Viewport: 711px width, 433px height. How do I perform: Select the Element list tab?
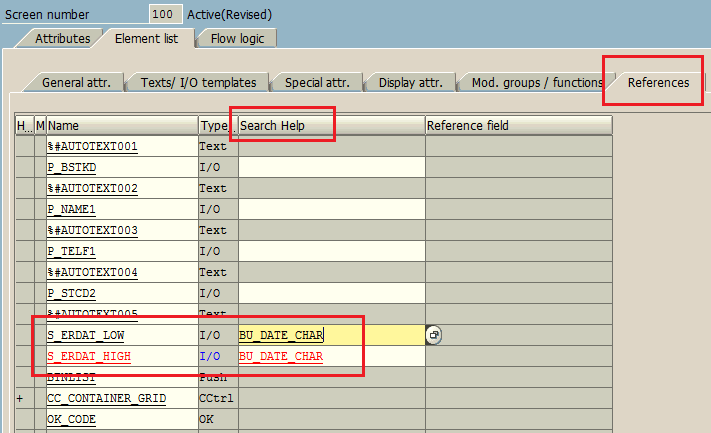point(146,39)
